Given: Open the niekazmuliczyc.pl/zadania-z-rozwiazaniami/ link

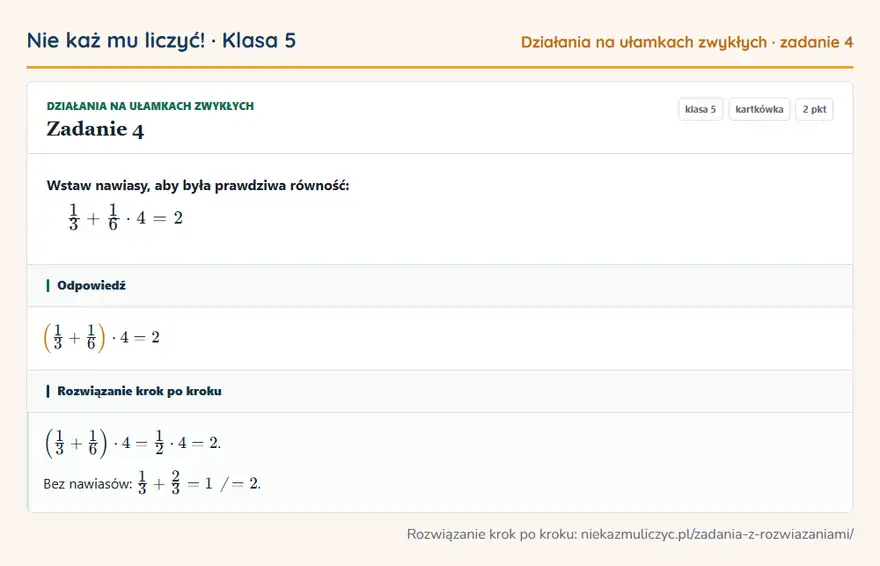Looking at the screenshot, I should (717, 534).
